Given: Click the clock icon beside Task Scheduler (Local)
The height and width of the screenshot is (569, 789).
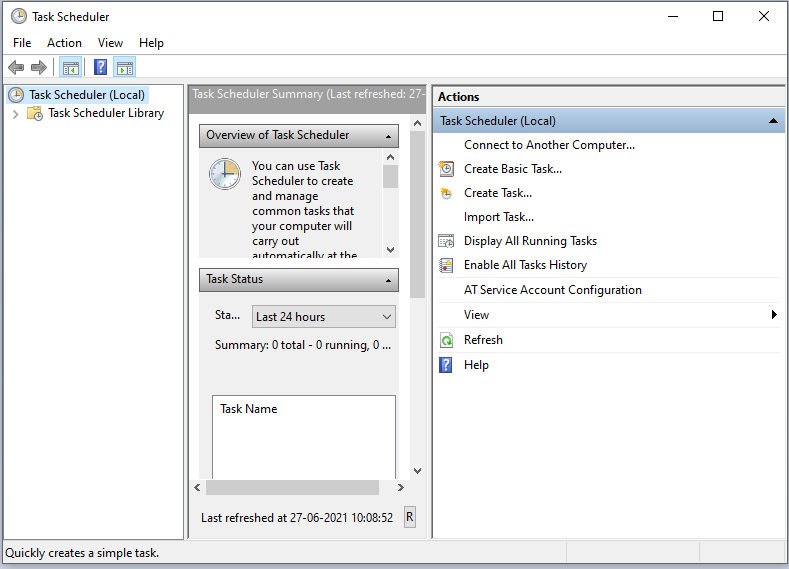Looking at the screenshot, I should [16, 95].
